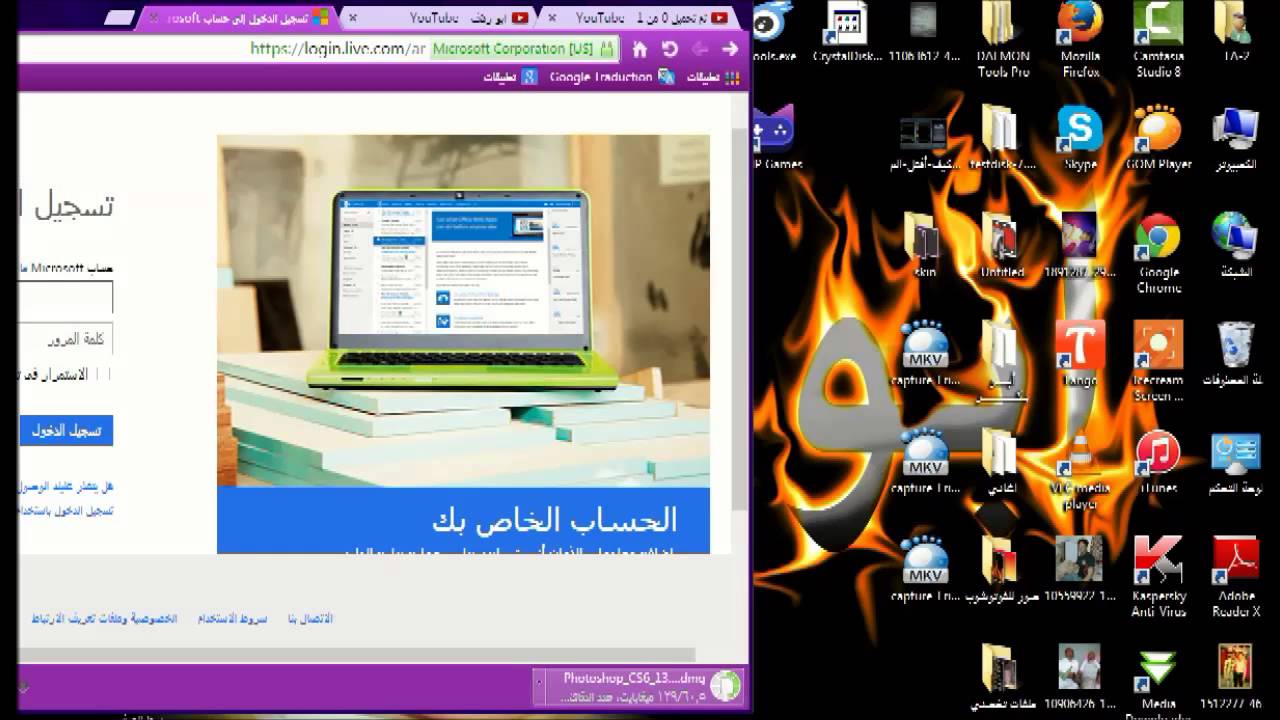1280x720 pixels.
Task: Open the blue-icon 'تطبيقات' bookmark
Action: (511, 77)
